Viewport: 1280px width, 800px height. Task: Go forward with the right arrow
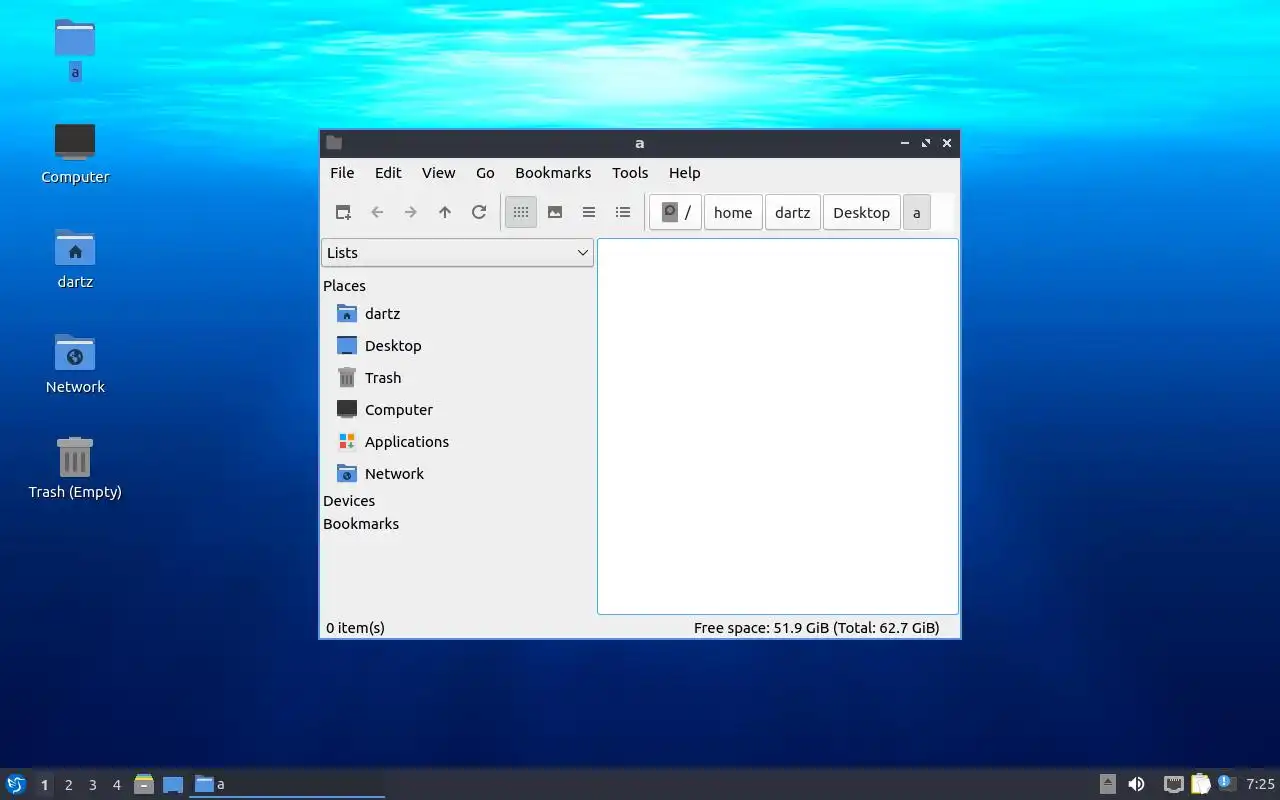411,212
